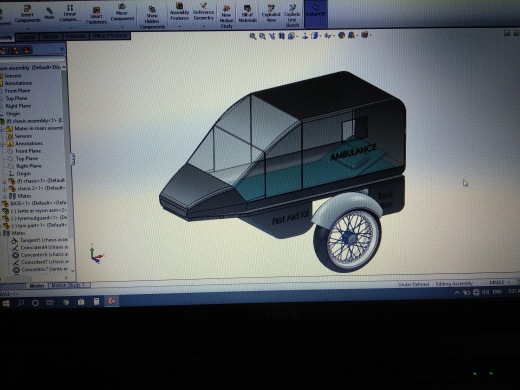
Task: Create a New Motion Study
Action: (x=226, y=16)
